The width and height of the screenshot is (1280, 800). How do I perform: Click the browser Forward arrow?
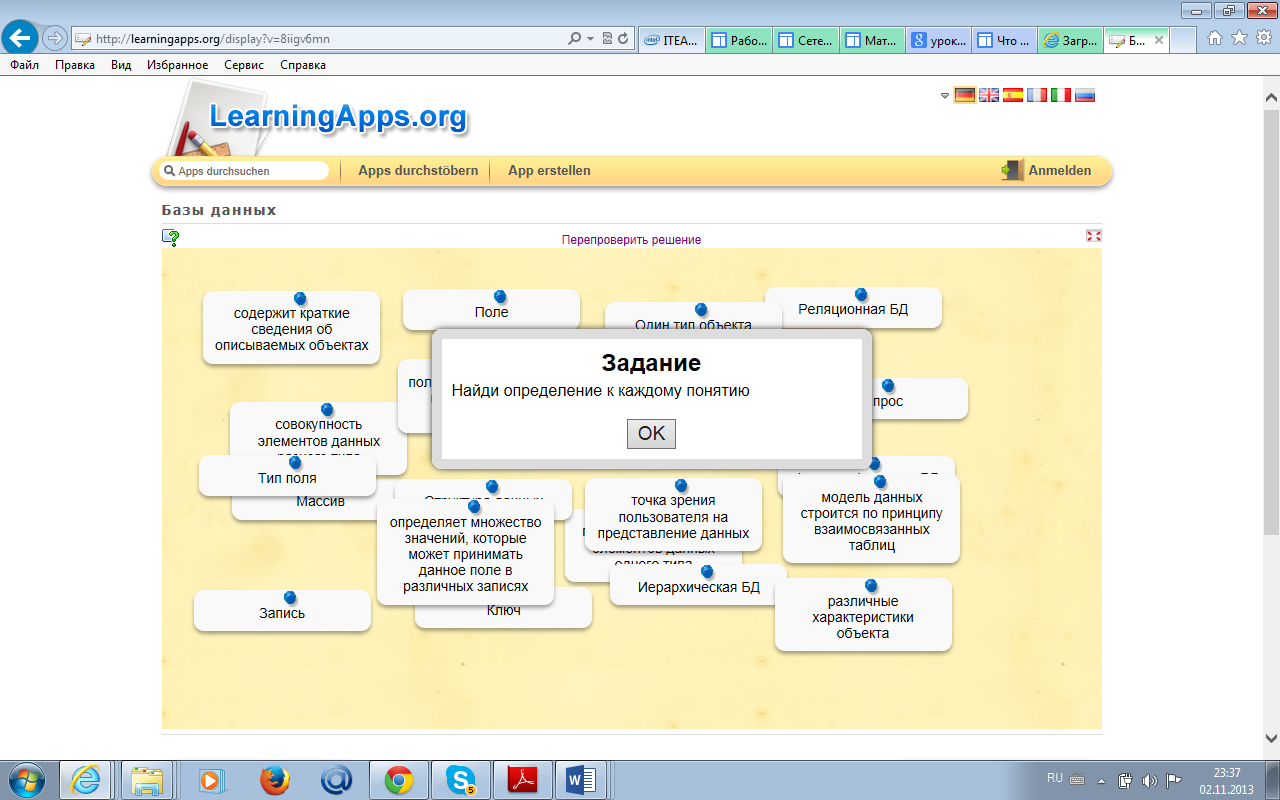(55, 39)
